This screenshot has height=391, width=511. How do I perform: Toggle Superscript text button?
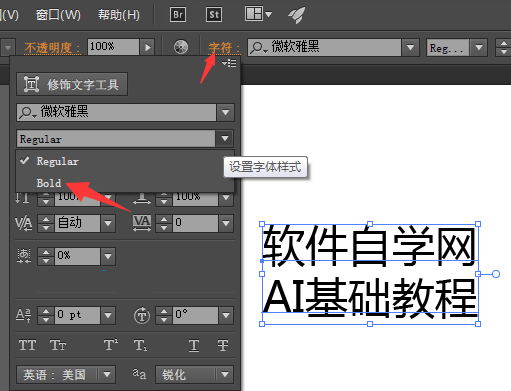111,345
